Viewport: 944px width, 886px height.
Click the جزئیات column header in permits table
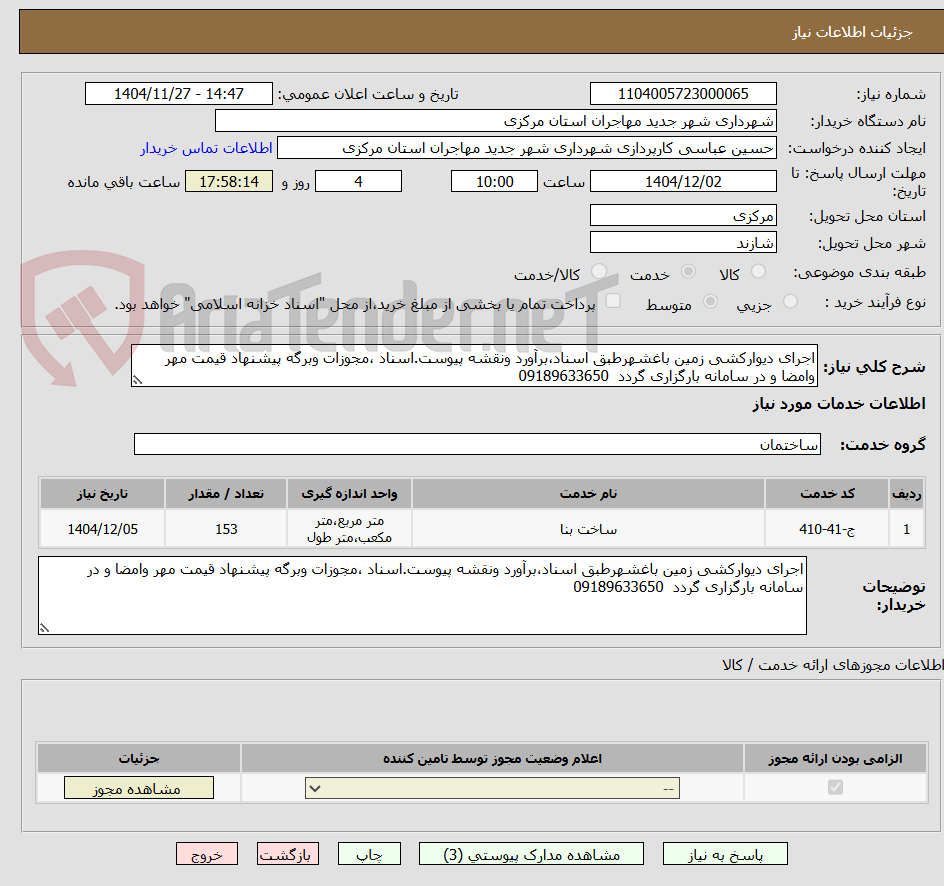(x=138, y=758)
